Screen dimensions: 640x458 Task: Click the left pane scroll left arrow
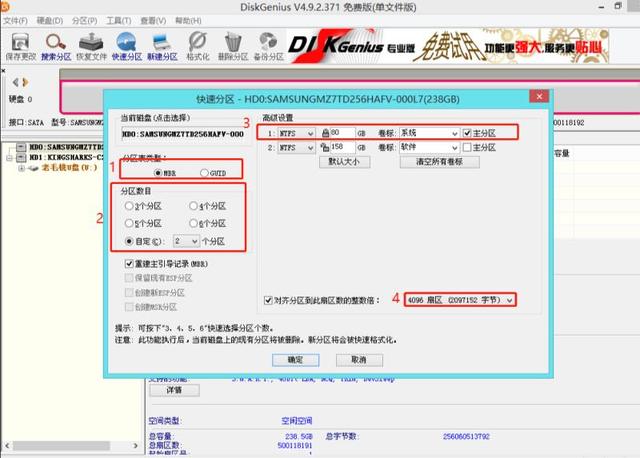7,445
